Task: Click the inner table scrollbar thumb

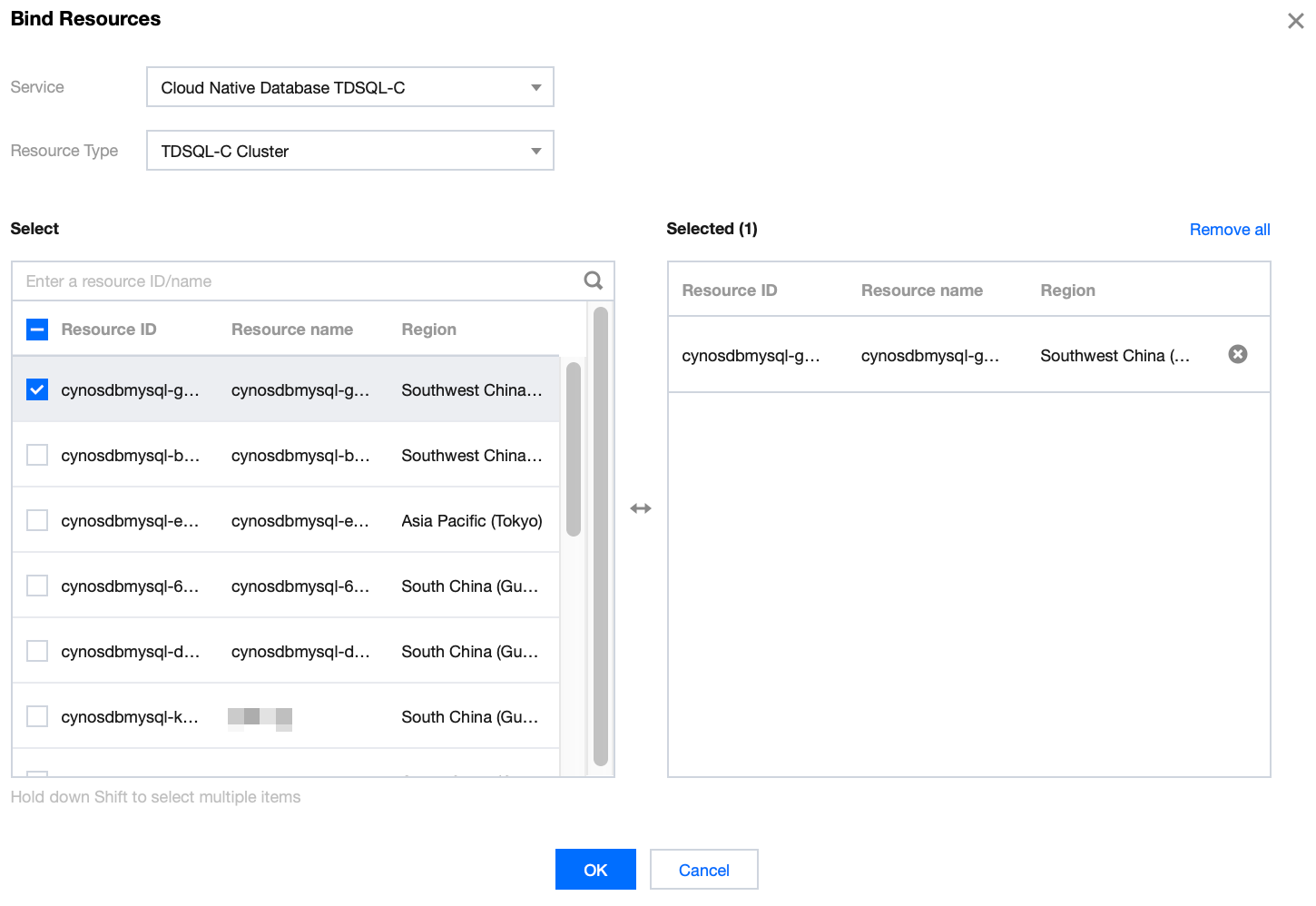Action: pos(573,449)
